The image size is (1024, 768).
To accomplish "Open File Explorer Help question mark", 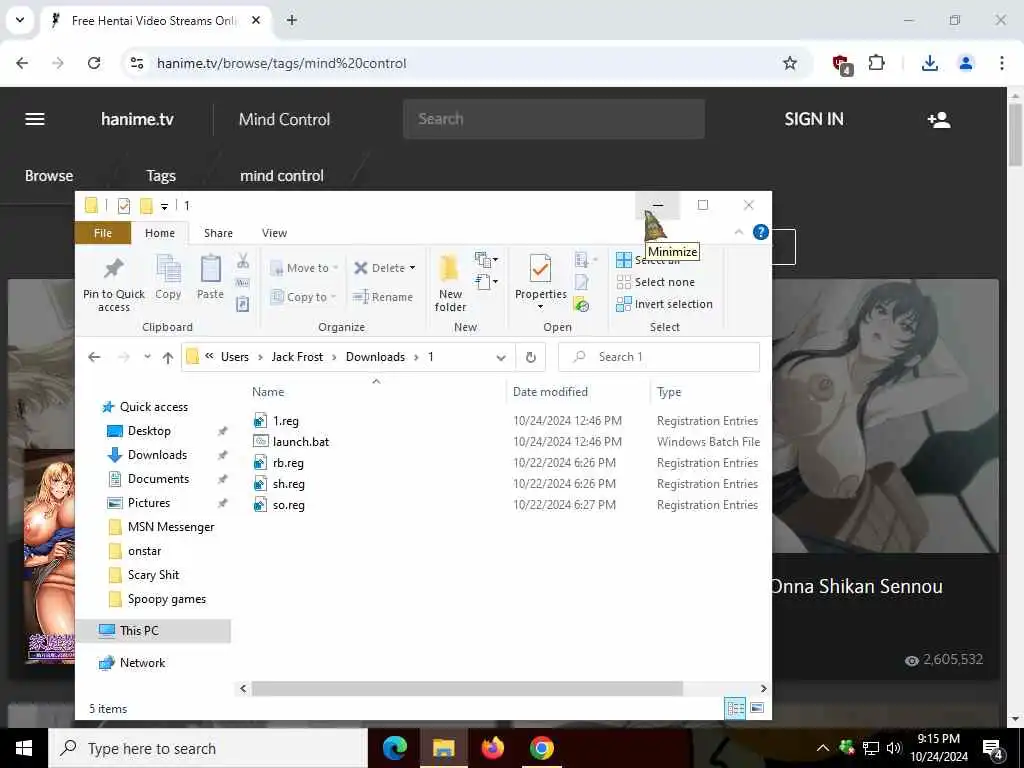I will pos(761,232).
